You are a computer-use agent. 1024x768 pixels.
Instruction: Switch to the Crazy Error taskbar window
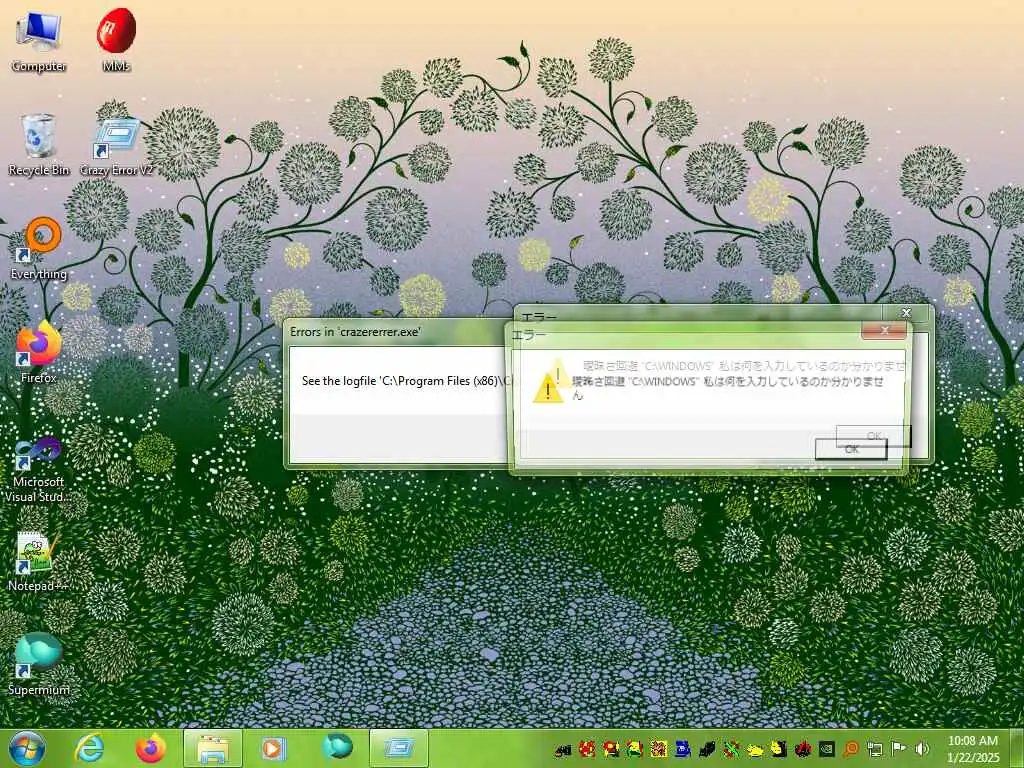click(x=399, y=748)
